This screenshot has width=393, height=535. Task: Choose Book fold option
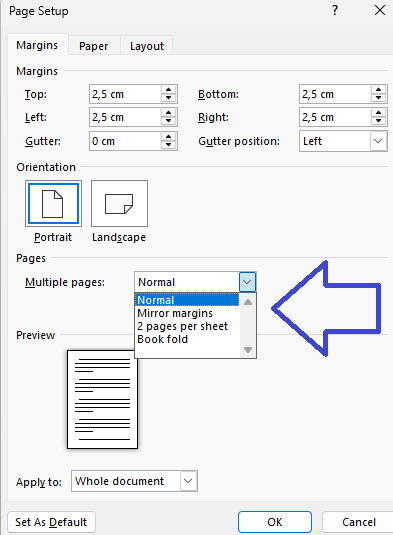pyautogui.click(x=187, y=339)
